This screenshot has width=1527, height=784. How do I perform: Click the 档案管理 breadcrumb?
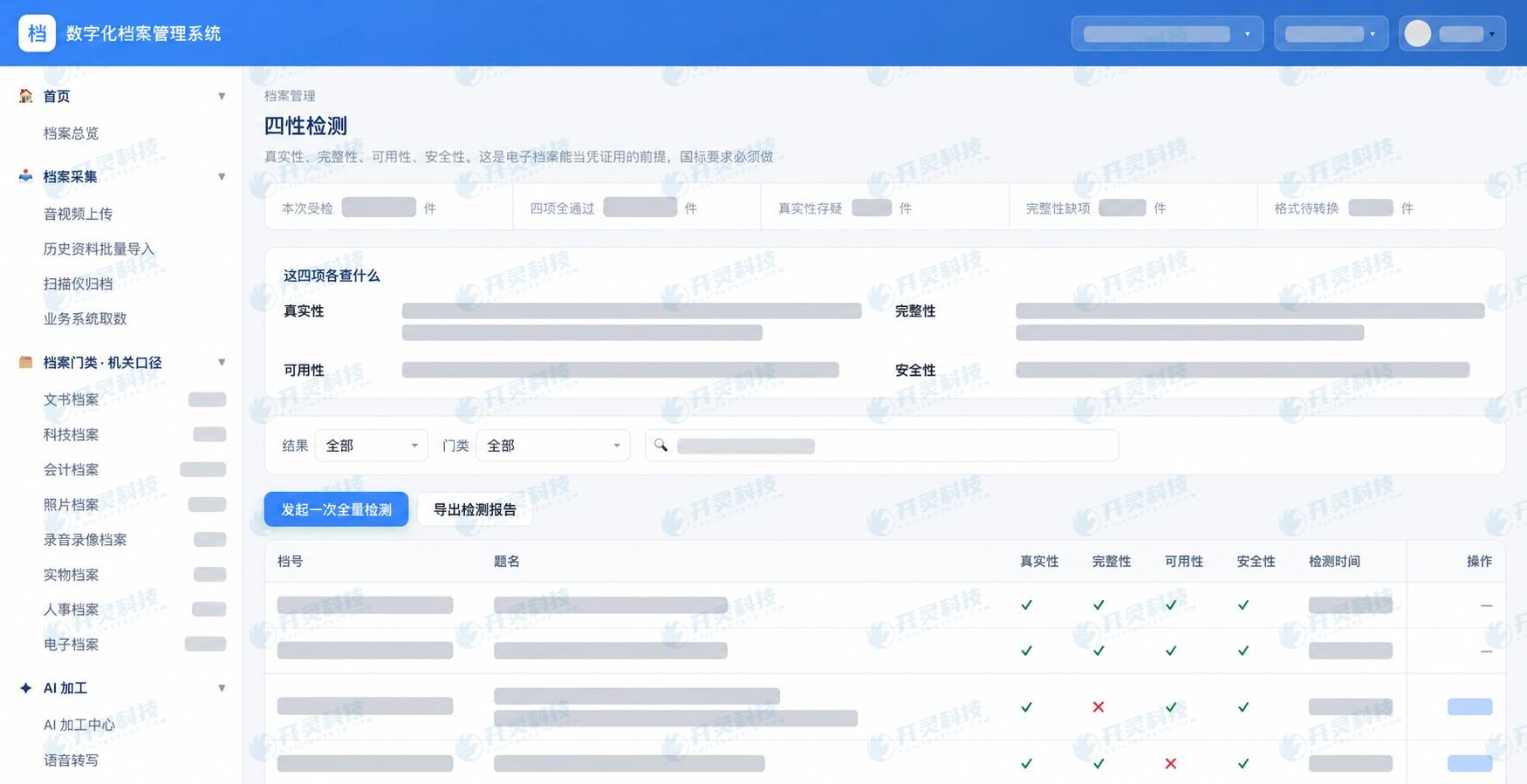290,96
